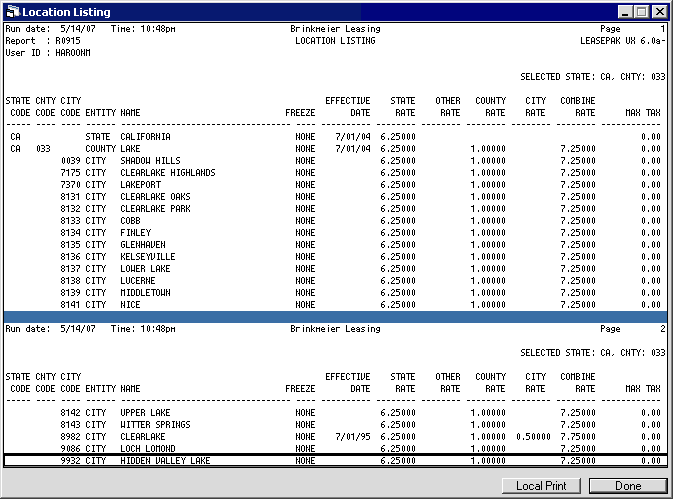Select the GLENHAVEN city name

click(x=143, y=245)
